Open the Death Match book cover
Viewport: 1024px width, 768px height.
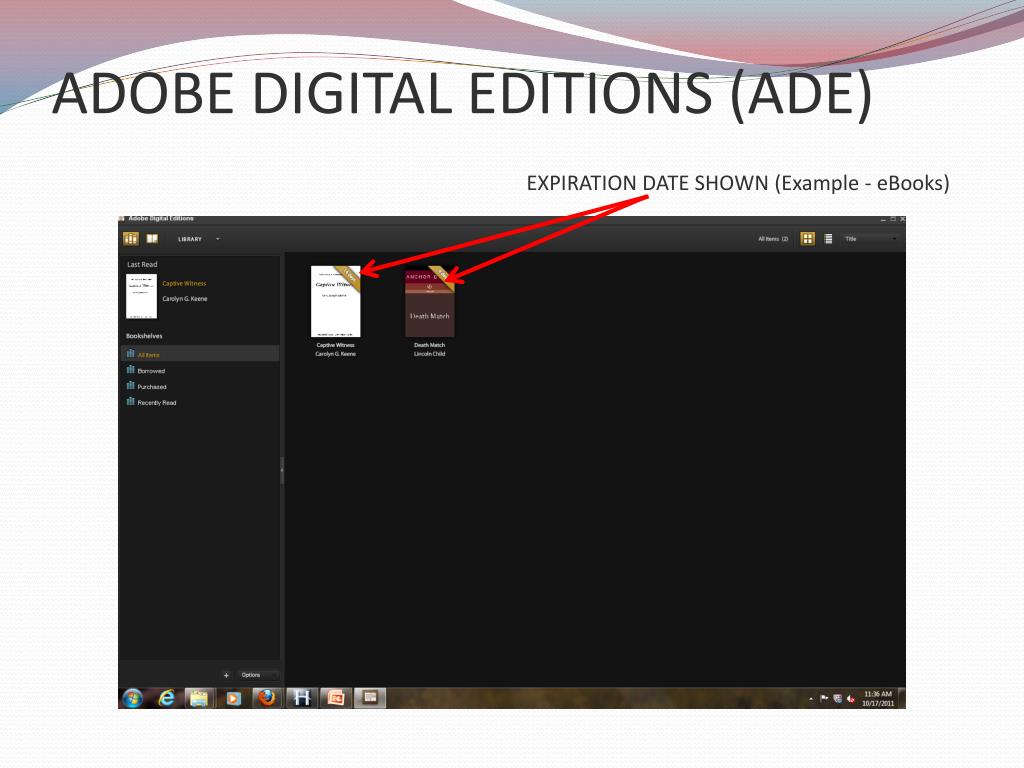click(x=430, y=302)
